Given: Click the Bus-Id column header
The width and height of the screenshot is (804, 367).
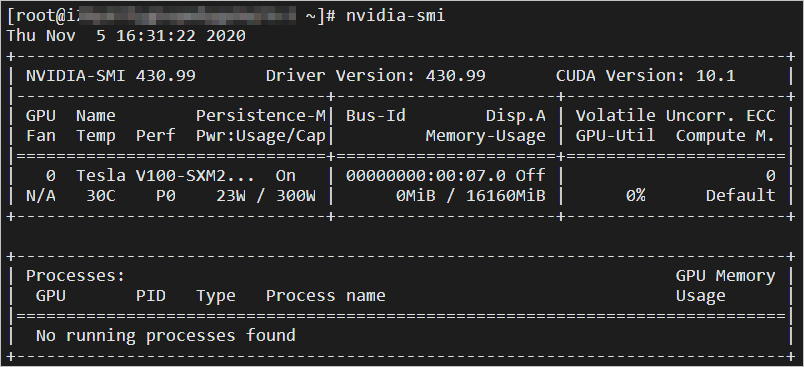Looking at the screenshot, I should [x=376, y=116].
